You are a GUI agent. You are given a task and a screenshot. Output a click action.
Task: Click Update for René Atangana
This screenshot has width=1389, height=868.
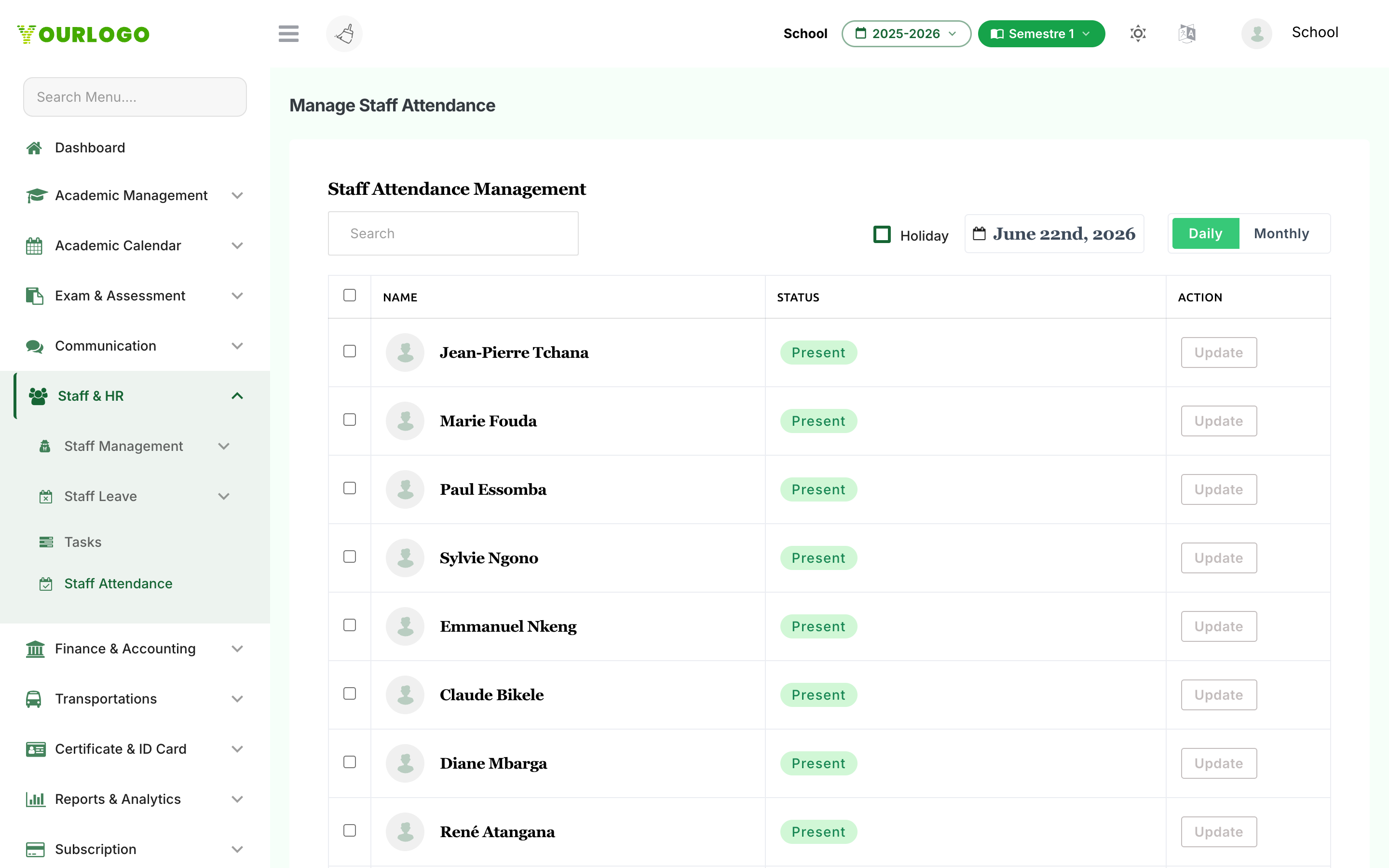[1219, 832]
